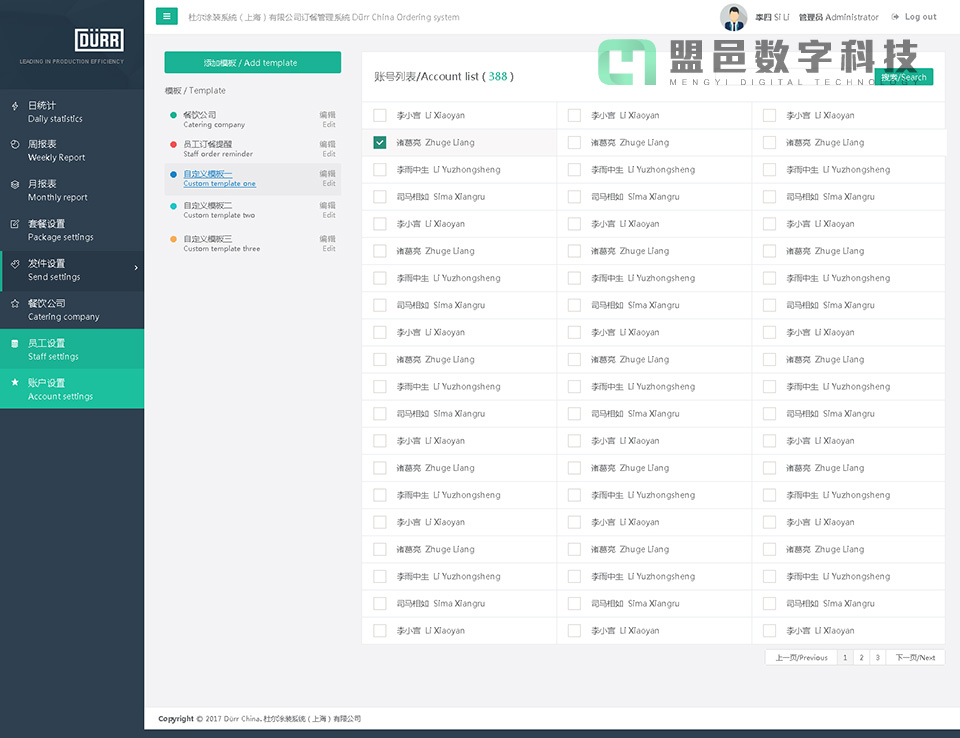Click the Daily statistics sidebar icon
The width and height of the screenshot is (960, 738).
coord(14,105)
